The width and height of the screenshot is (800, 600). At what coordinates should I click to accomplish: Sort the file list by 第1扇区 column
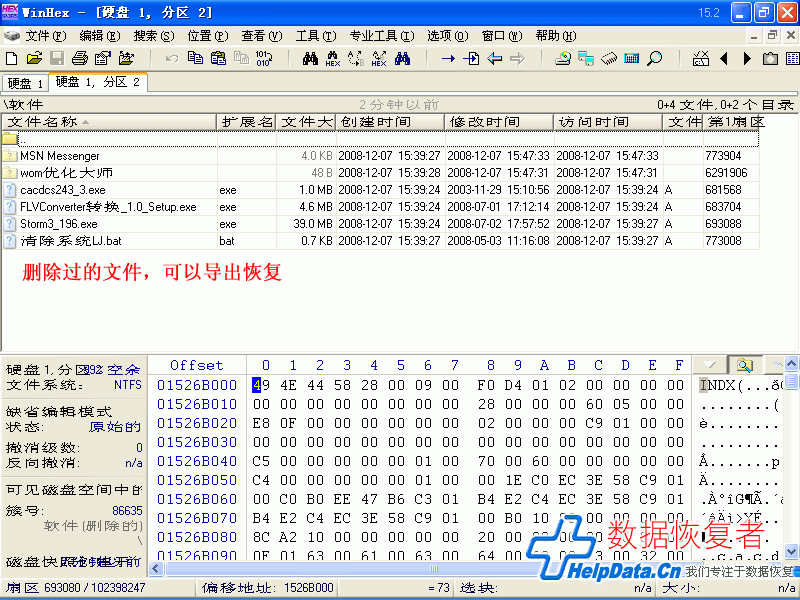click(731, 122)
